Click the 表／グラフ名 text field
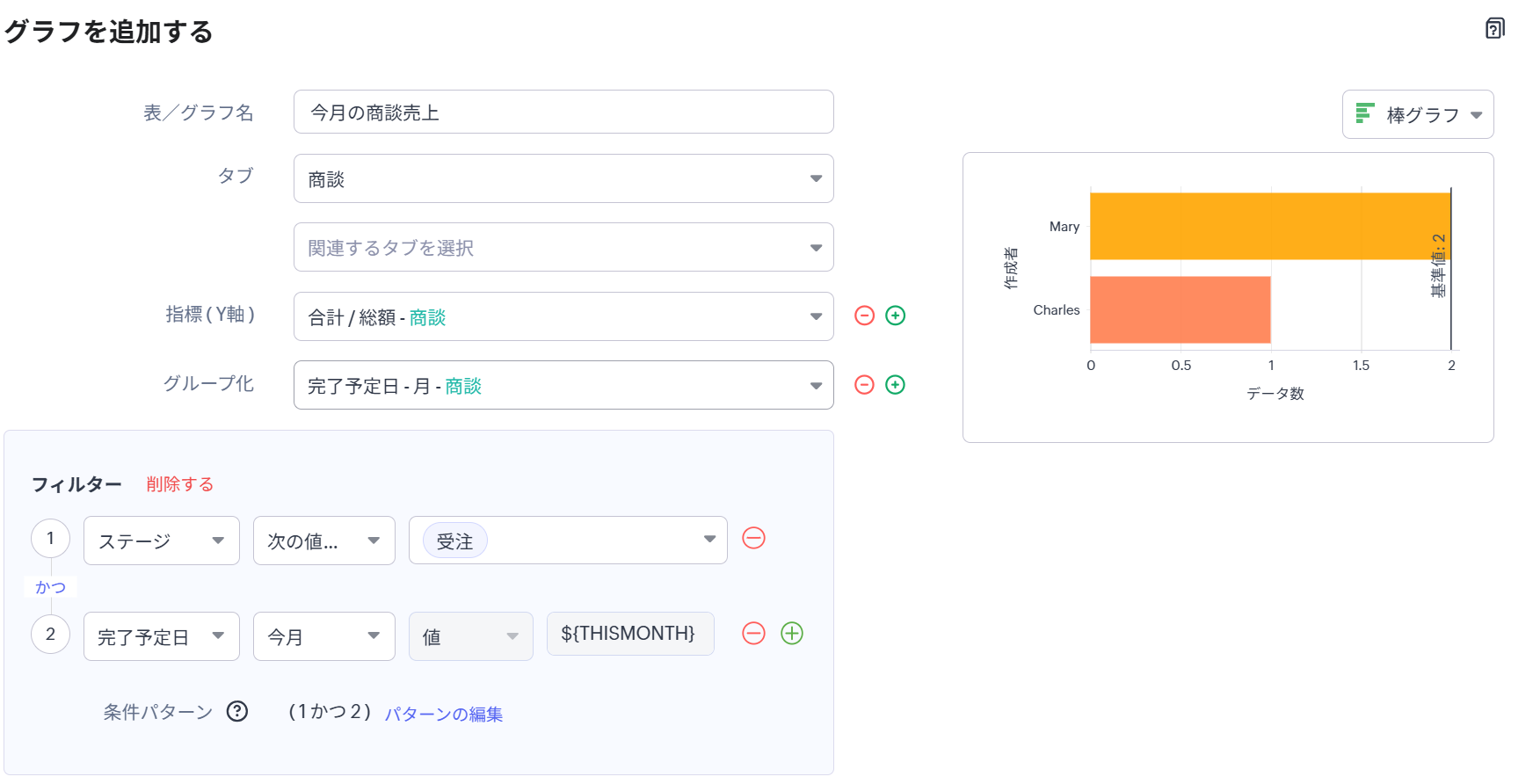 pyautogui.click(x=563, y=113)
